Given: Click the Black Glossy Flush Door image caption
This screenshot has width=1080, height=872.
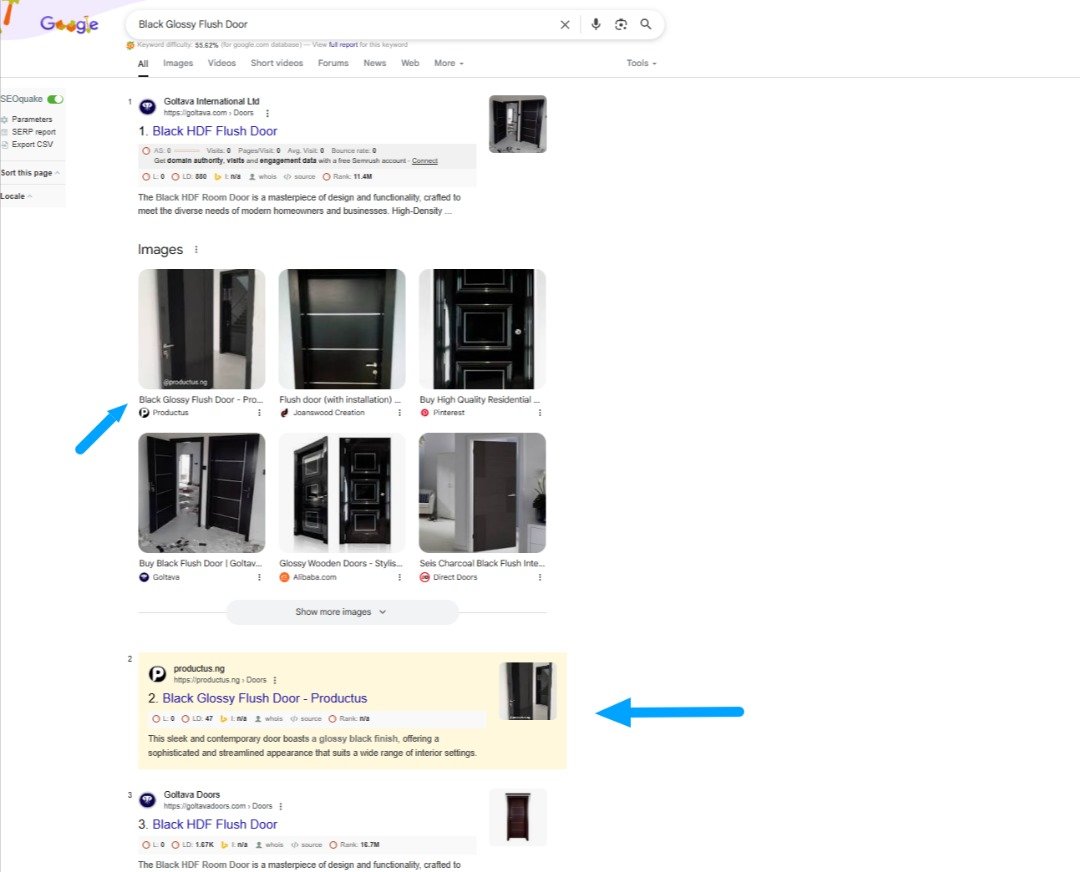Looking at the screenshot, I should pos(200,399).
